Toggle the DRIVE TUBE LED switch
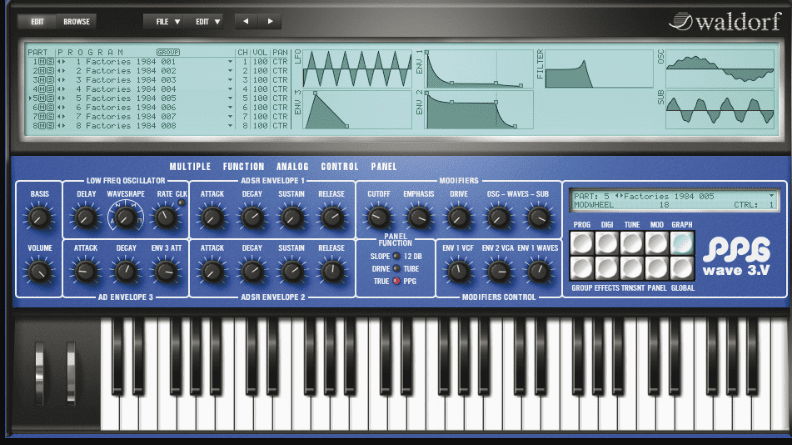Viewport: 792px width, 445px height. coord(396,269)
